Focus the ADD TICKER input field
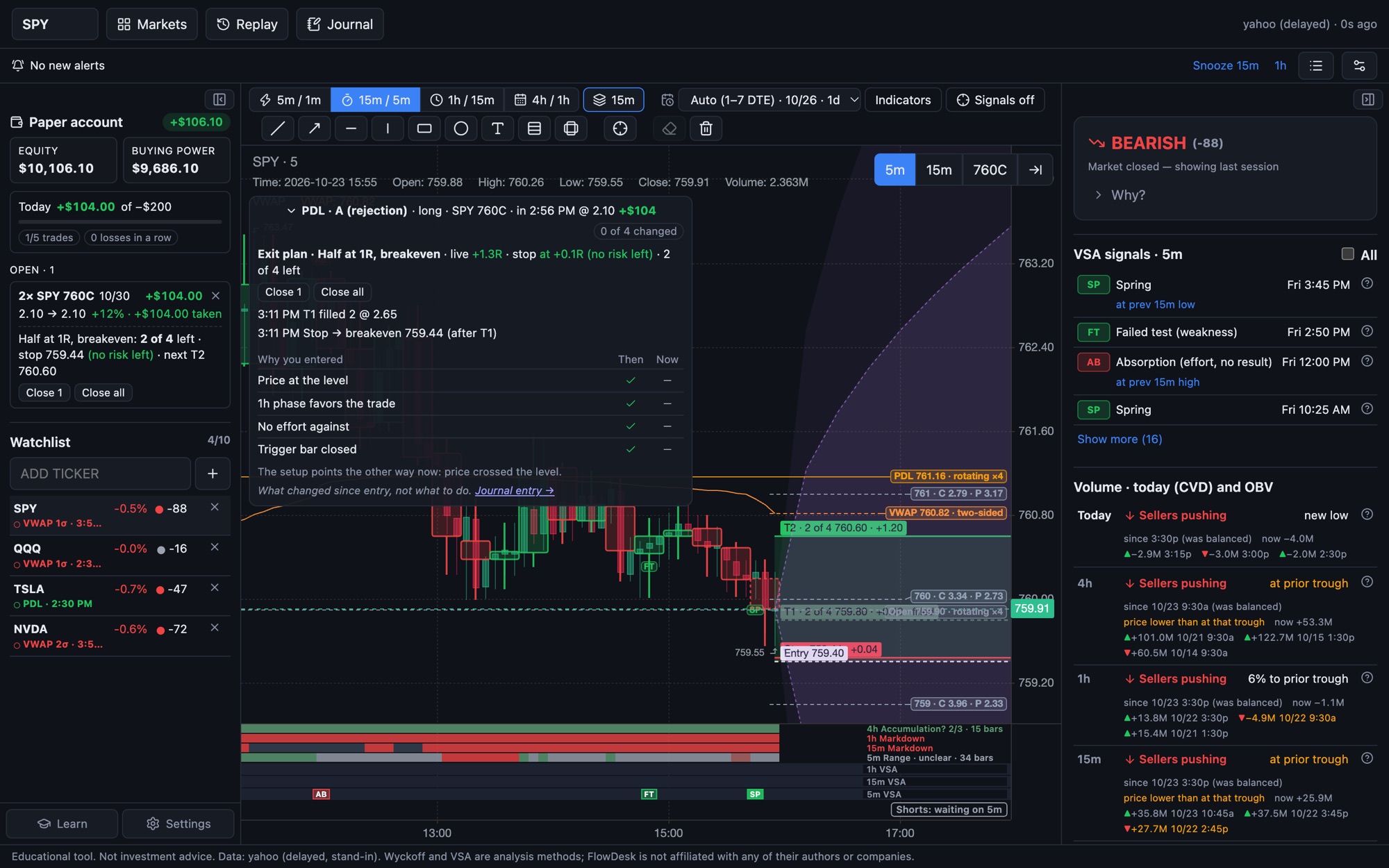 tap(100, 474)
